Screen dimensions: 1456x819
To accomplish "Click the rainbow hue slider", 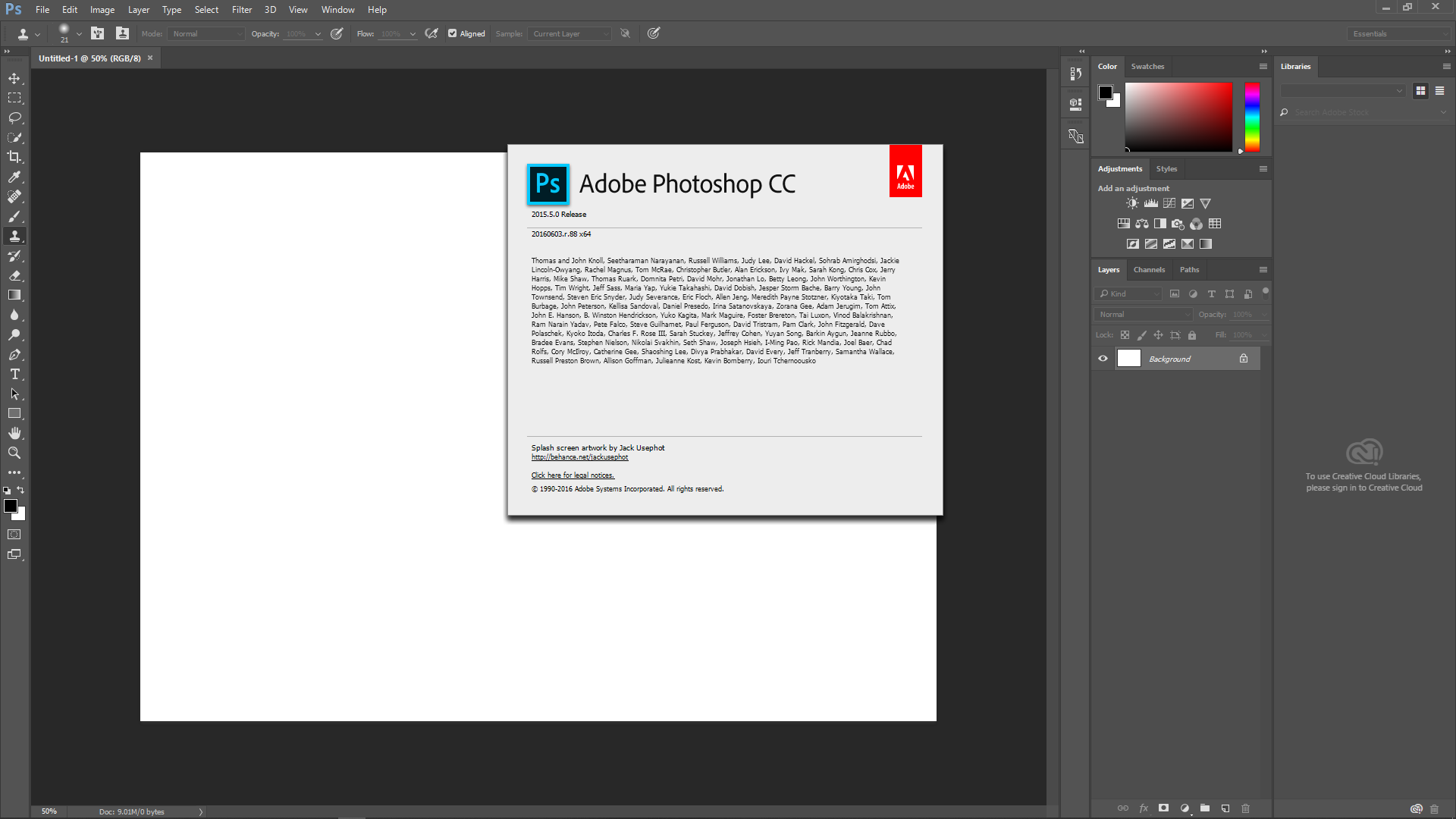I will tap(1252, 118).
